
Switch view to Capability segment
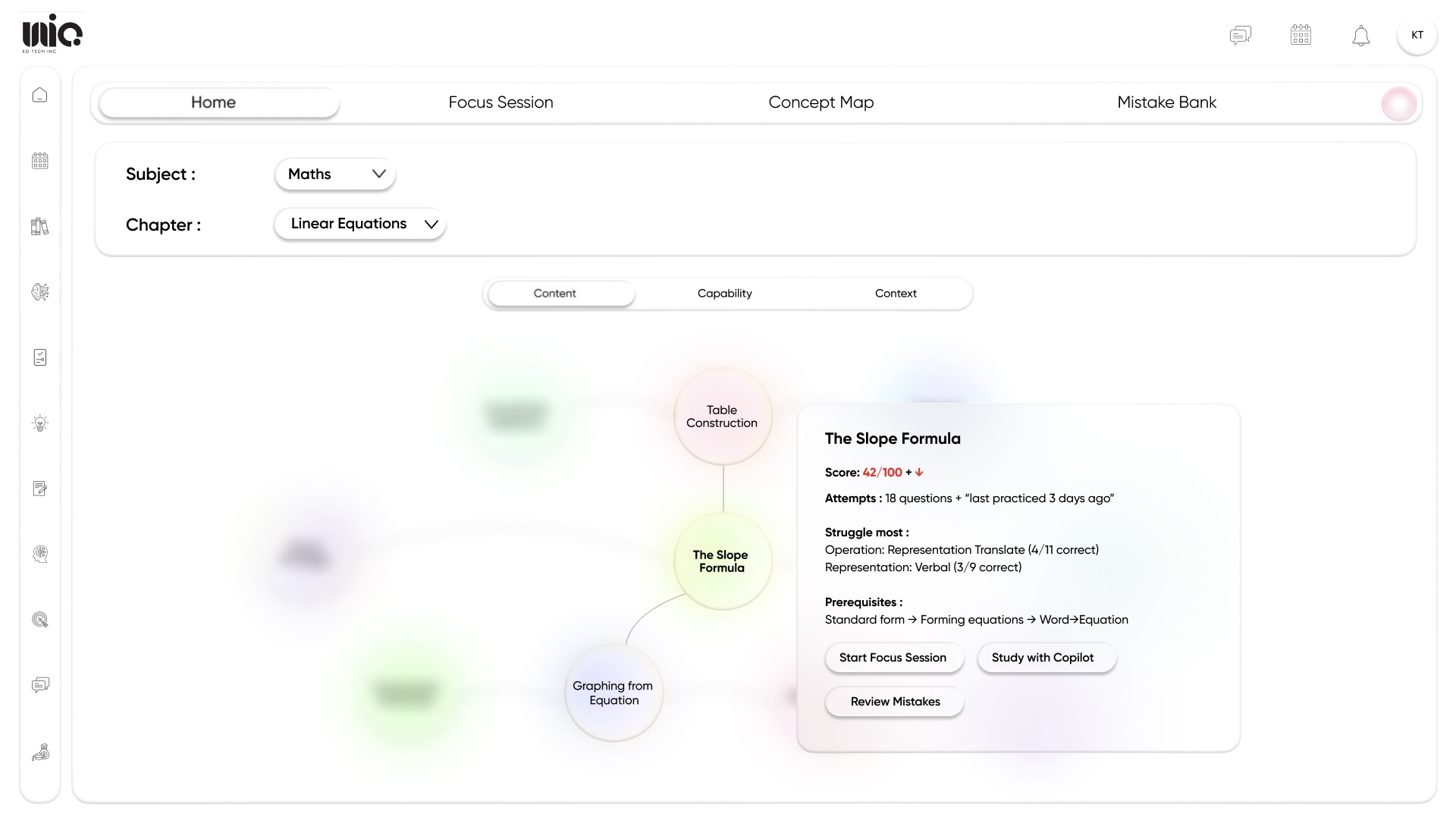click(x=724, y=294)
